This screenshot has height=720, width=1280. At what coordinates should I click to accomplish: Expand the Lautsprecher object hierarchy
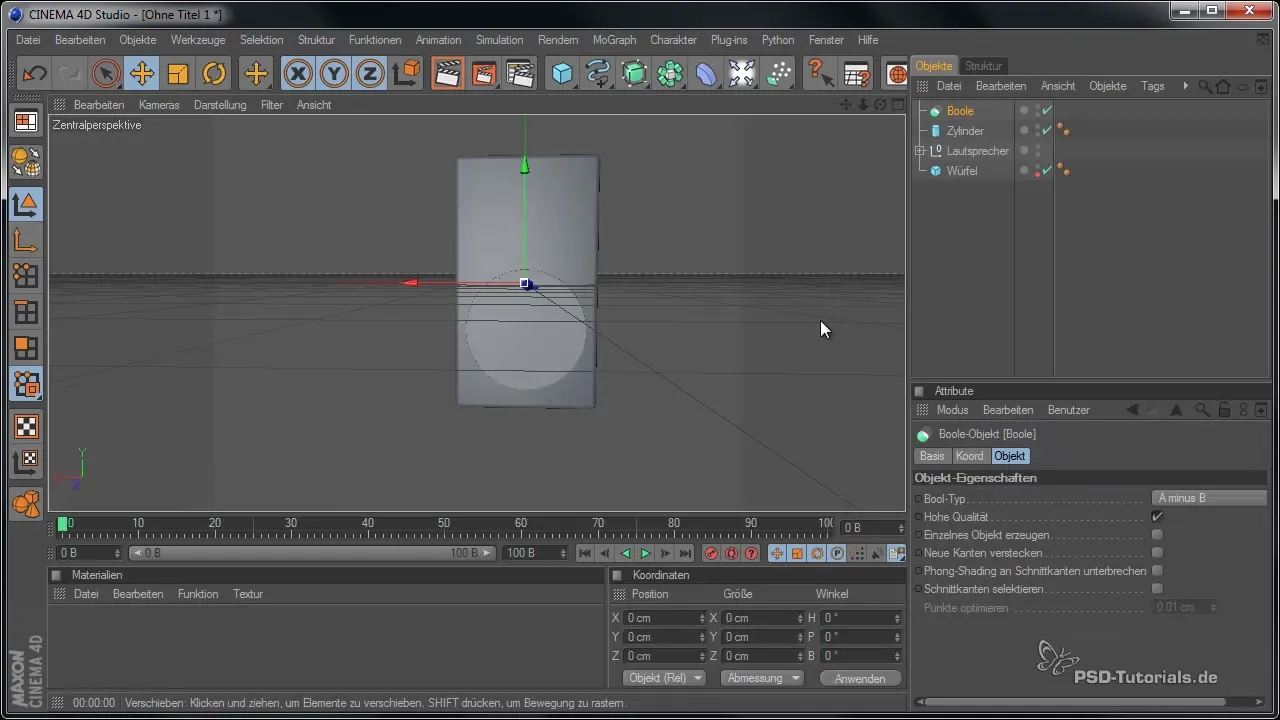click(x=920, y=151)
